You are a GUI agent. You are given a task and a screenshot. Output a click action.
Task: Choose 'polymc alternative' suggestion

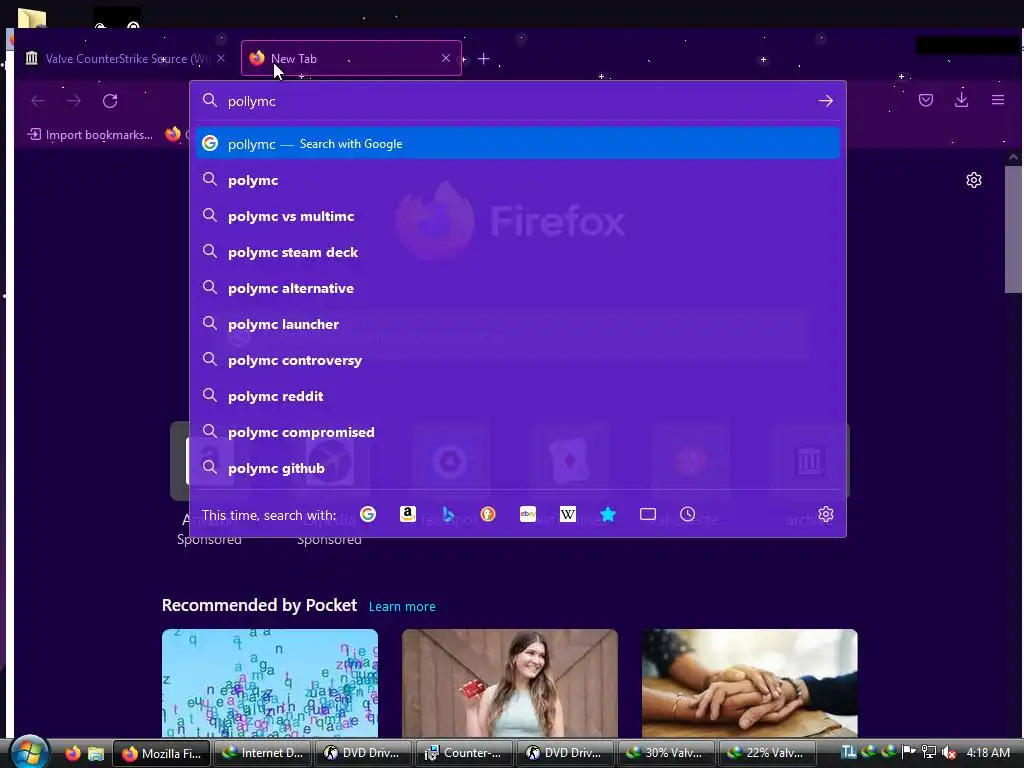tap(518, 288)
